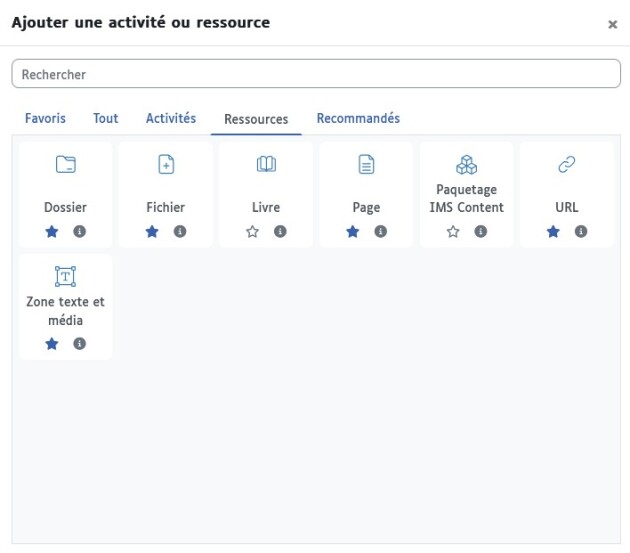Switch to the Favoris tab

coord(45,118)
